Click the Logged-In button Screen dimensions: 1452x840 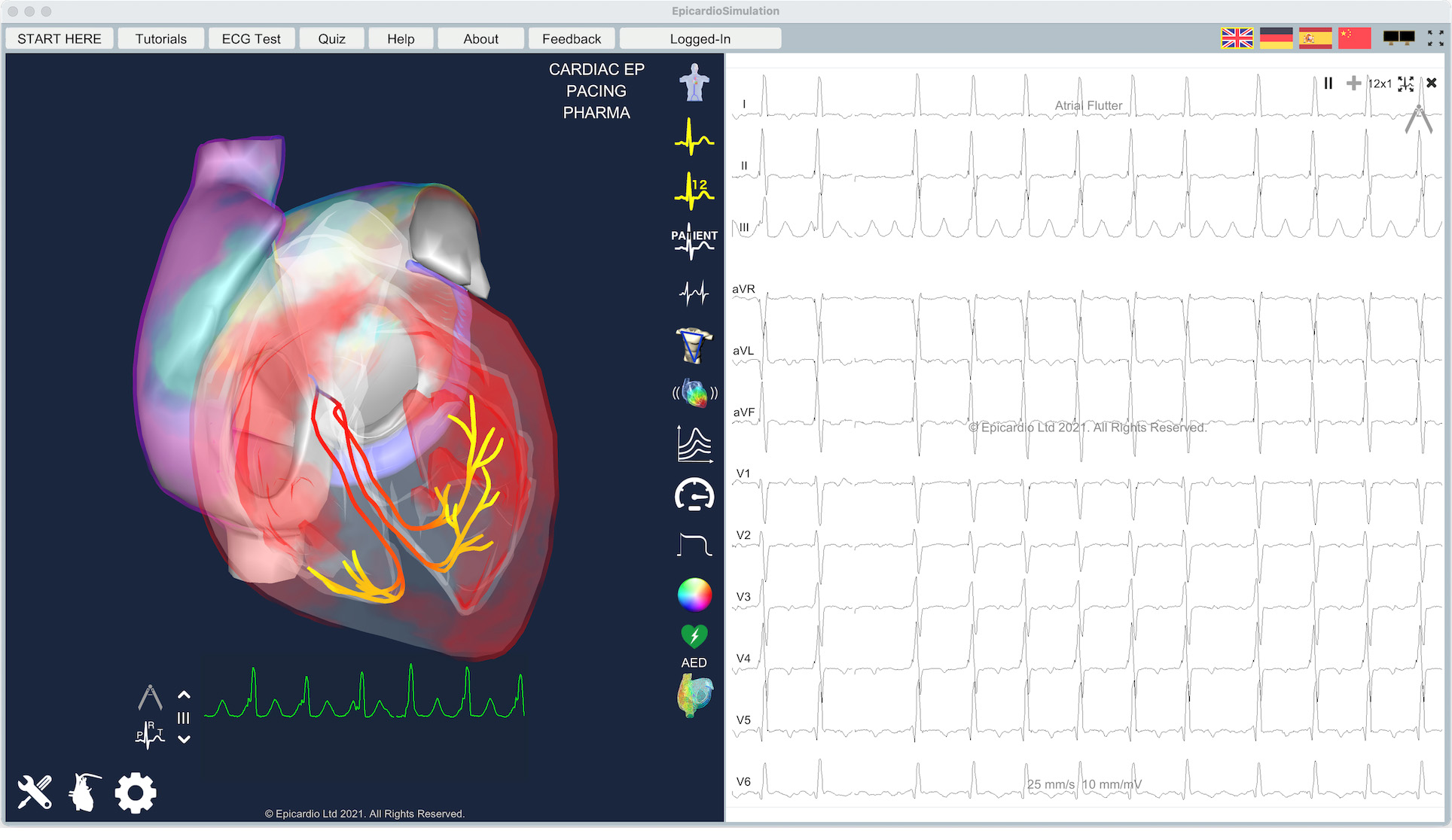point(700,38)
